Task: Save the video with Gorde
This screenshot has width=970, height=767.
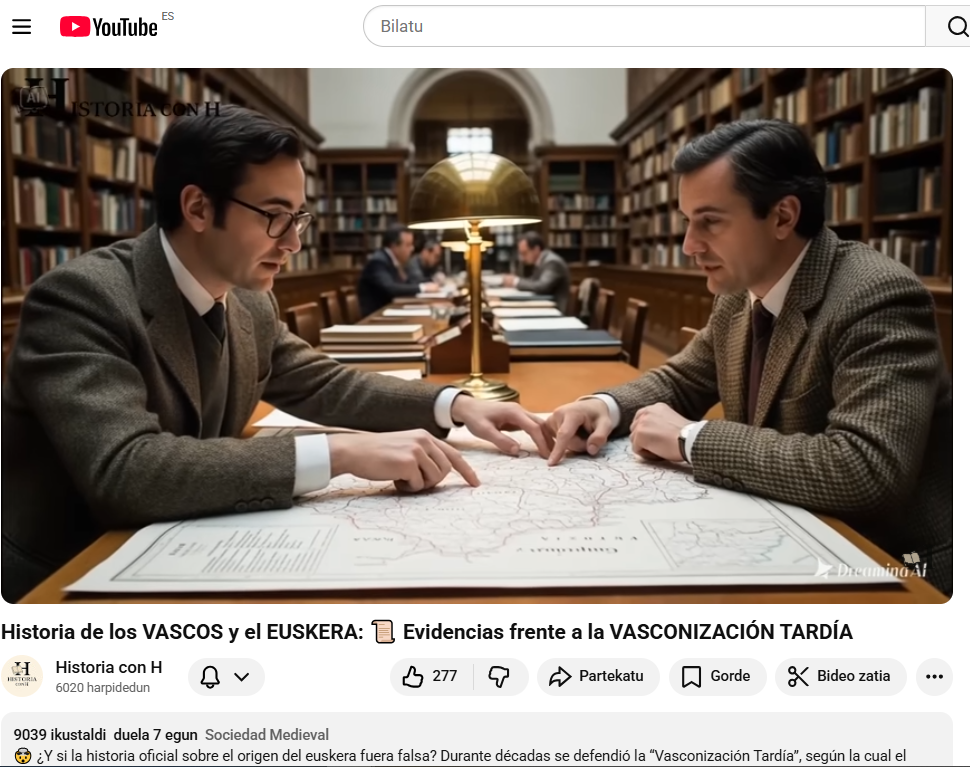Action: click(x=718, y=677)
